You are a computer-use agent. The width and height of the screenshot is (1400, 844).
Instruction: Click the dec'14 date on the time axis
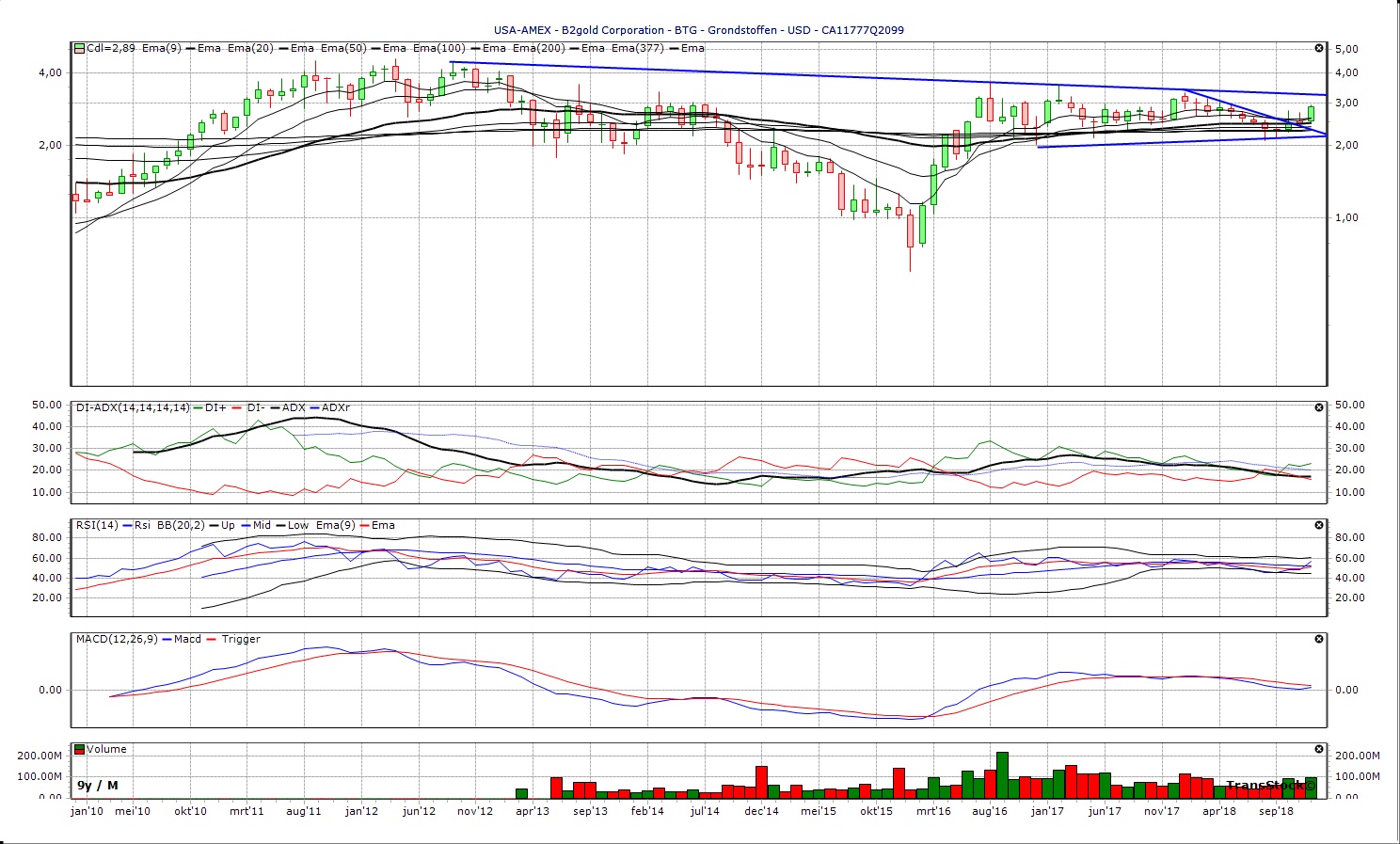tap(762, 811)
